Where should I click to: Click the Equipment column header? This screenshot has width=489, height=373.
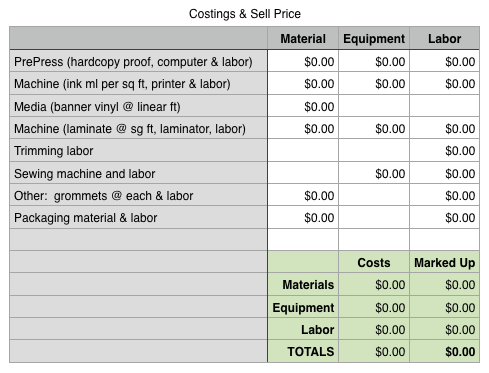tap(374, 38)
